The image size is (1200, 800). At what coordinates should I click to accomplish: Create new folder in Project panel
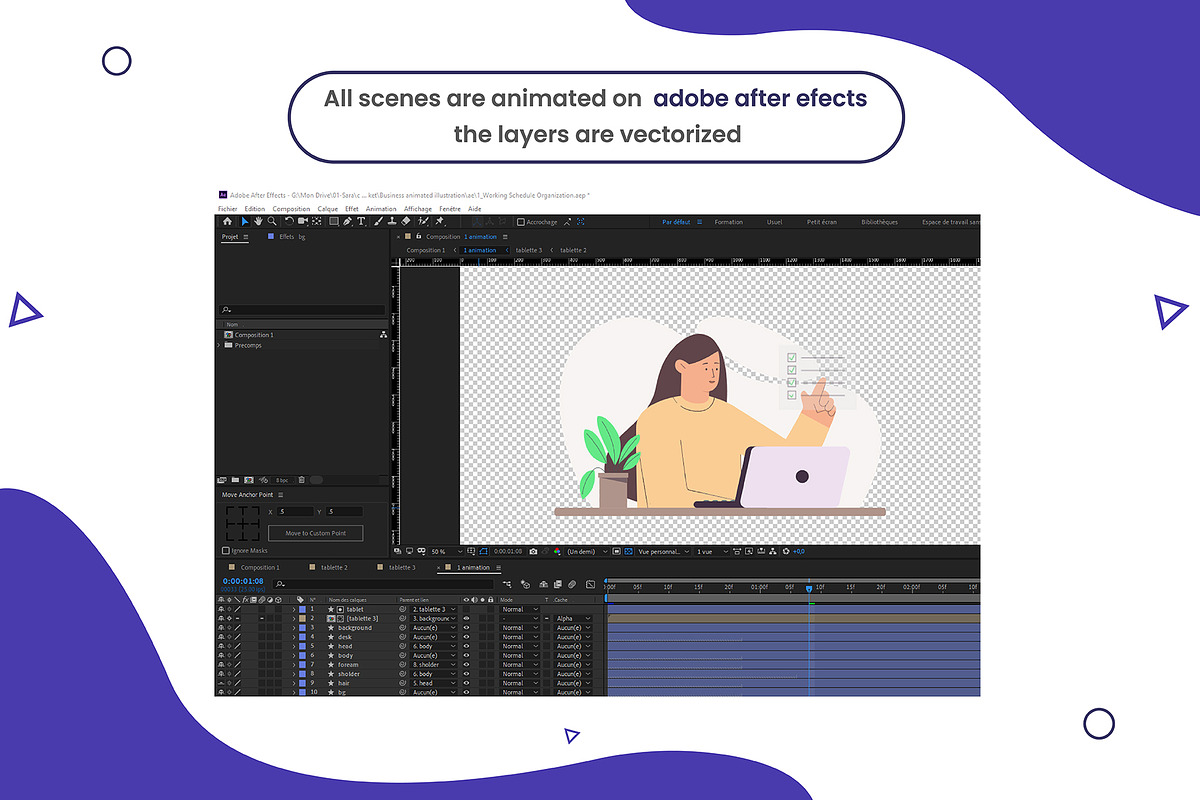pos(235,480)
